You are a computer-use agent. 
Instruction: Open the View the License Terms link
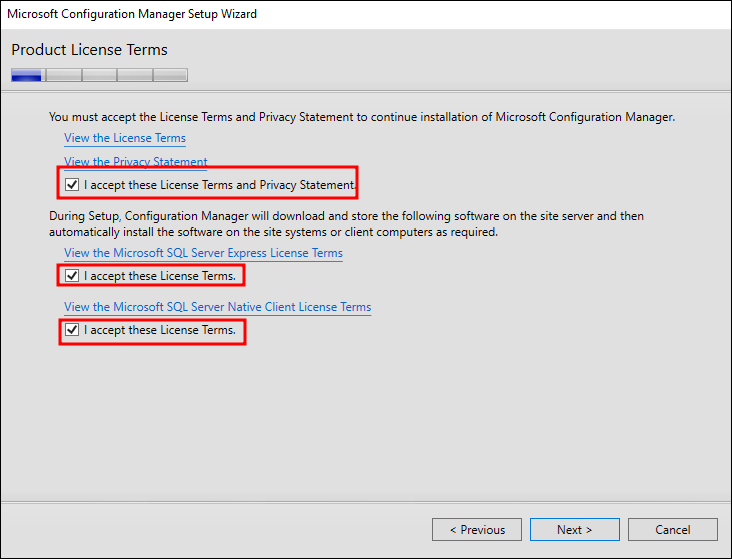(x=125, y=138)
